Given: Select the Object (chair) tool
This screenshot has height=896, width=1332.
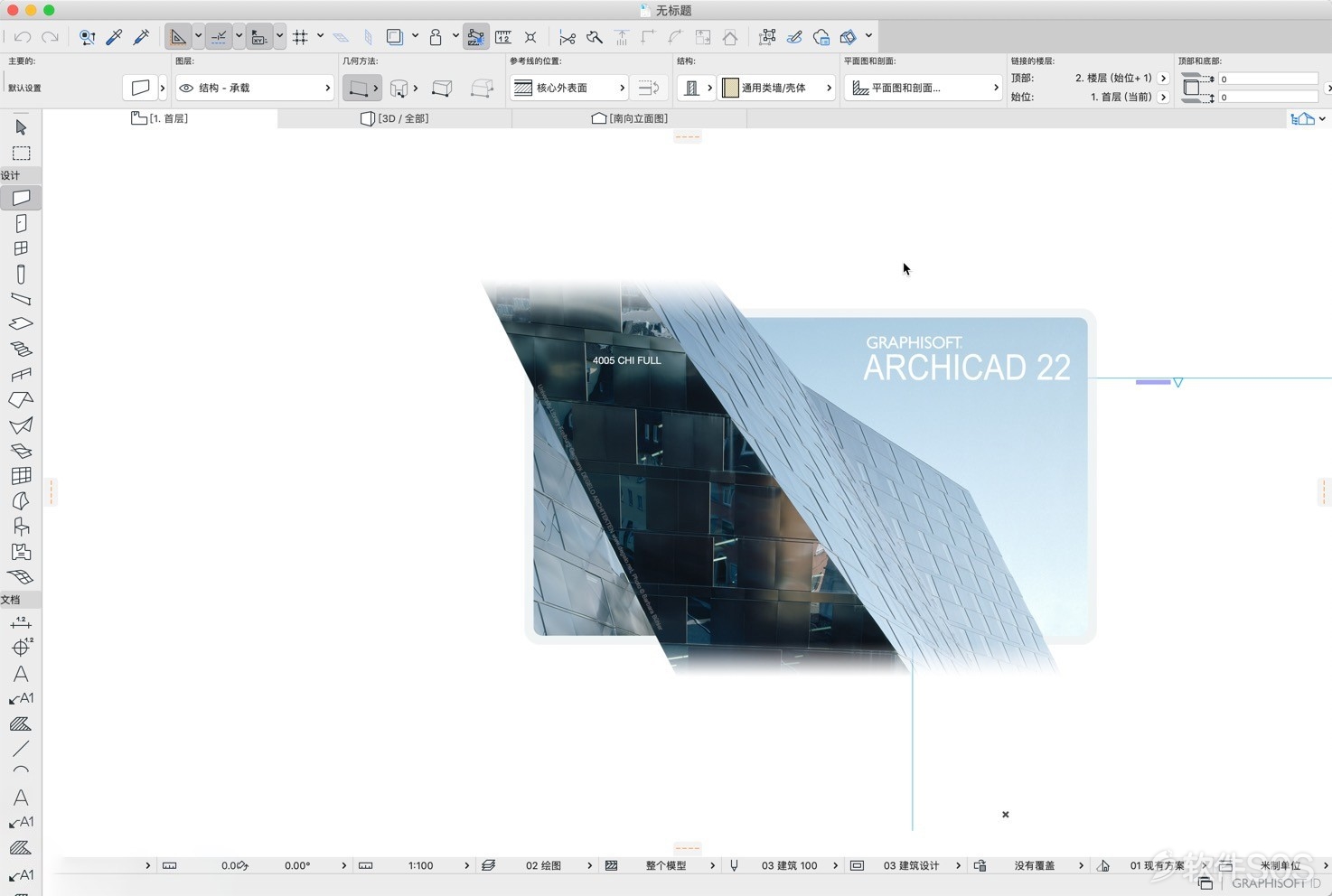Looking at the screenshot, I should point(21,526).
